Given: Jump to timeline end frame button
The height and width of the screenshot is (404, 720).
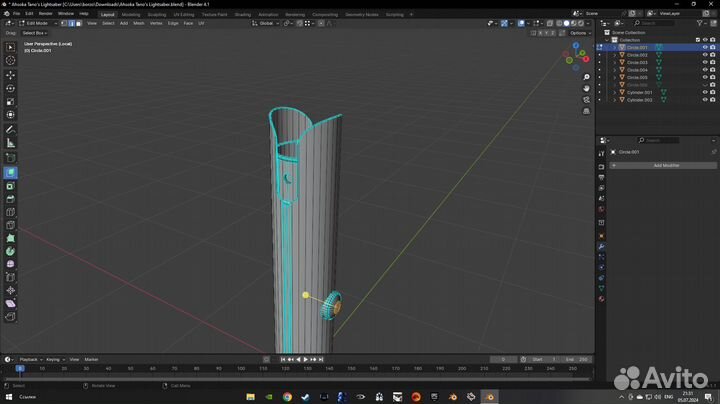Looking at the screenshot, I should tap(321, 359).
